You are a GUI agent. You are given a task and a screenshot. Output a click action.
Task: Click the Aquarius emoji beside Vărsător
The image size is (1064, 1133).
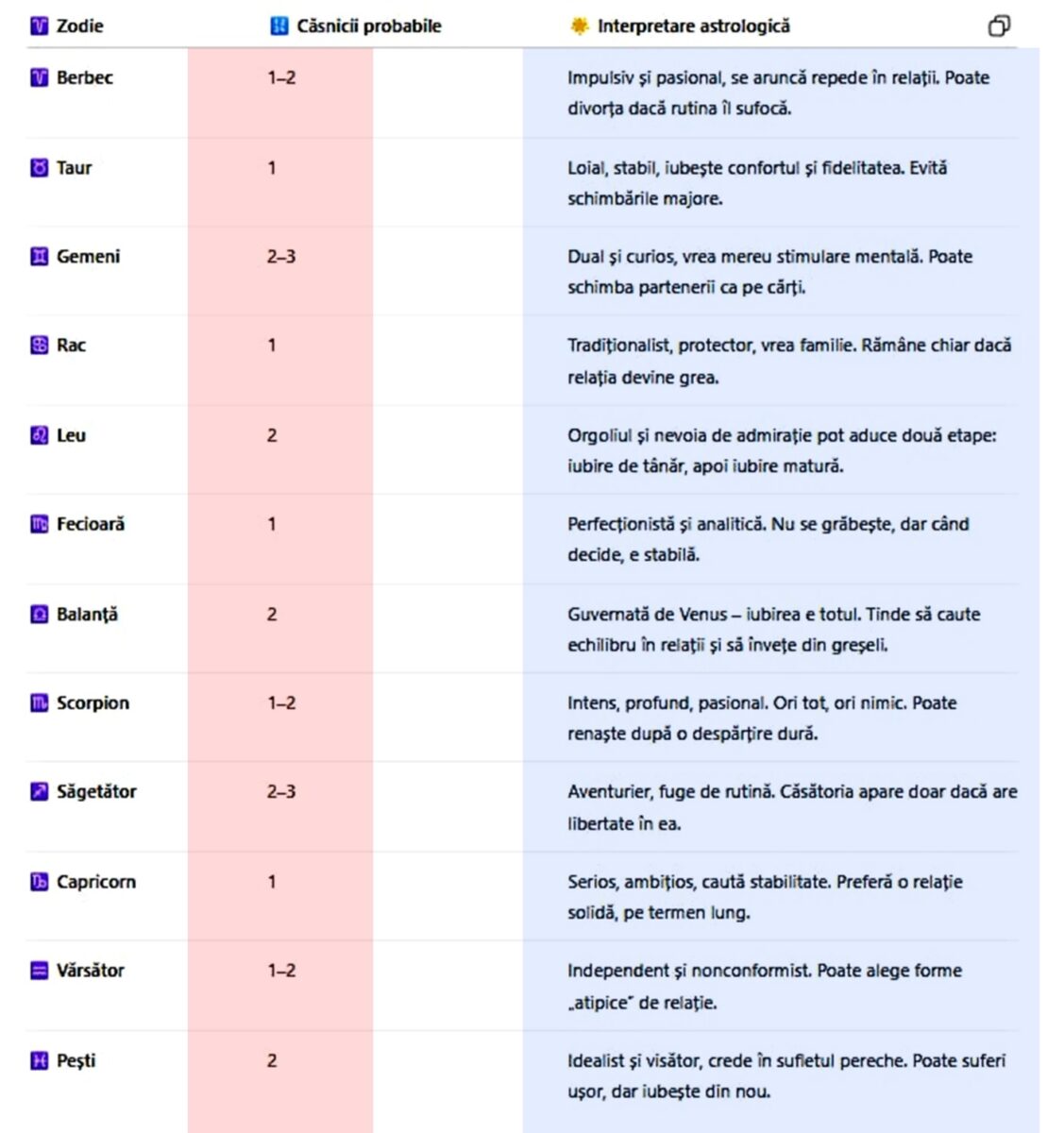39,971
